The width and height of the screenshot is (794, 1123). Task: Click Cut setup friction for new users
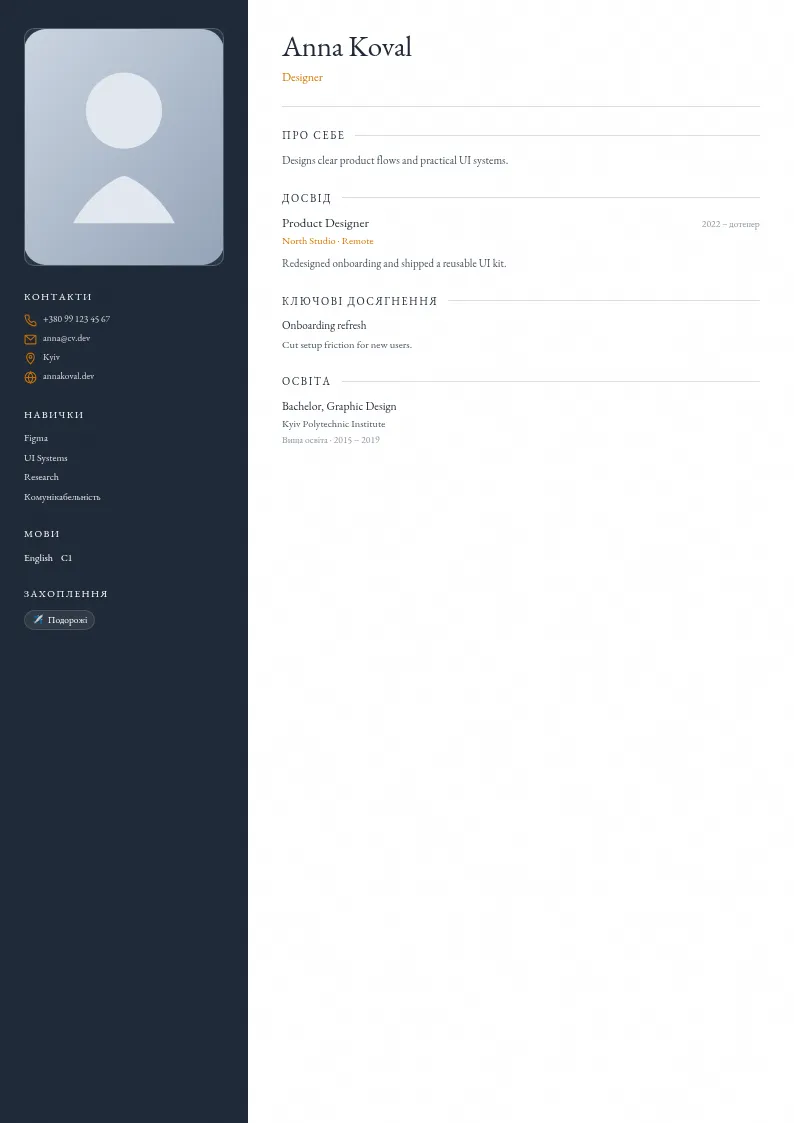(347, 345)
